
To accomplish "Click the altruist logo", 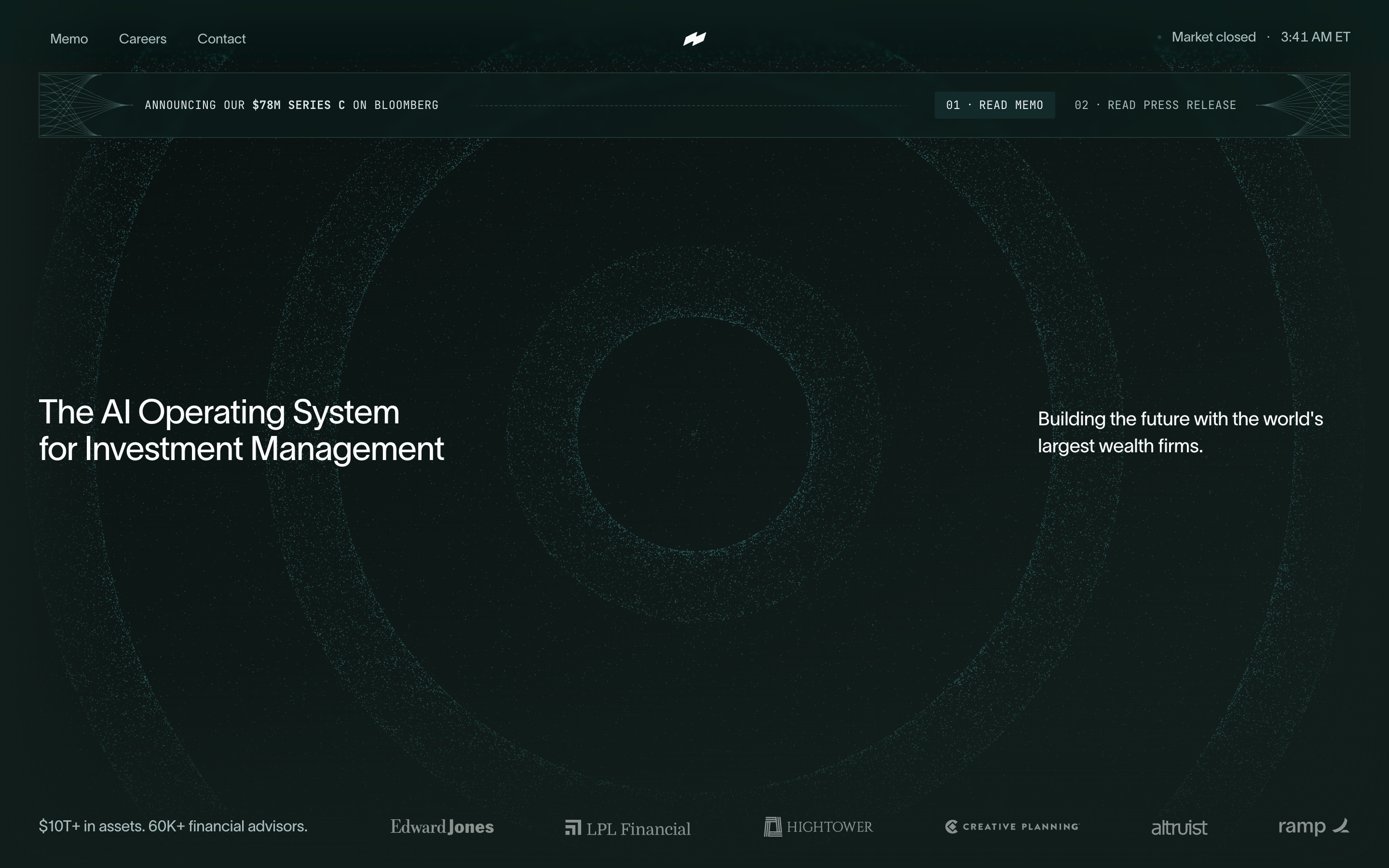I will (x=1179, y=828).
